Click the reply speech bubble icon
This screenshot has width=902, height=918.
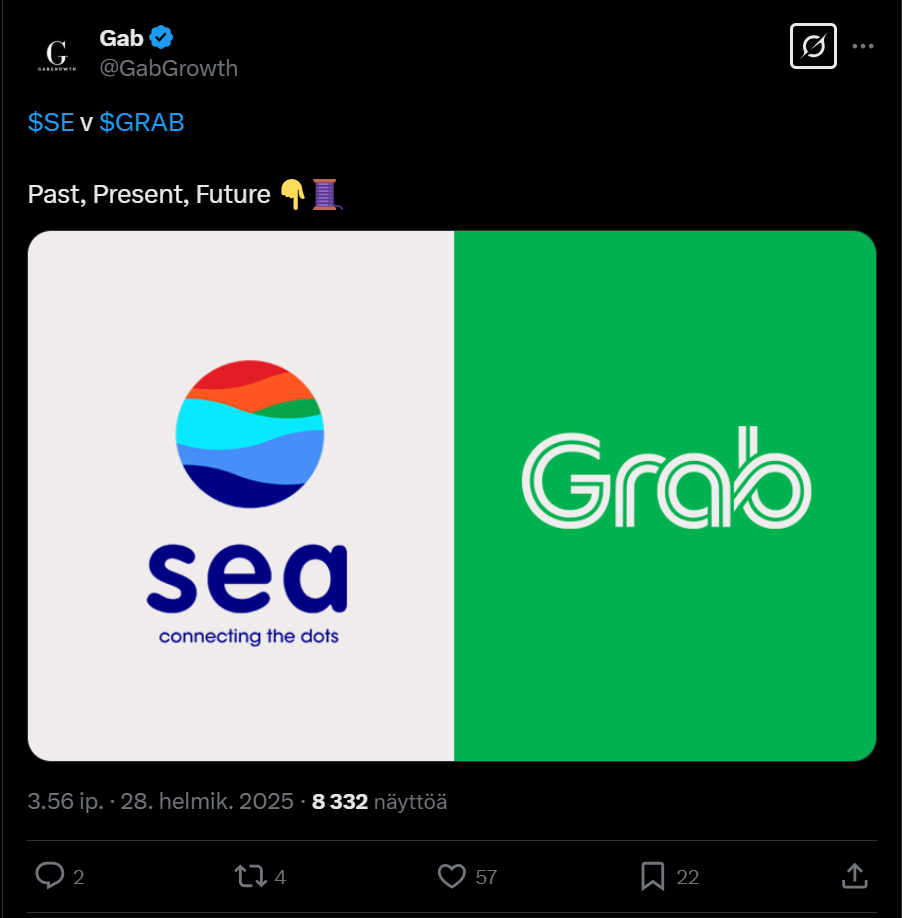click(x=50, y=877)
